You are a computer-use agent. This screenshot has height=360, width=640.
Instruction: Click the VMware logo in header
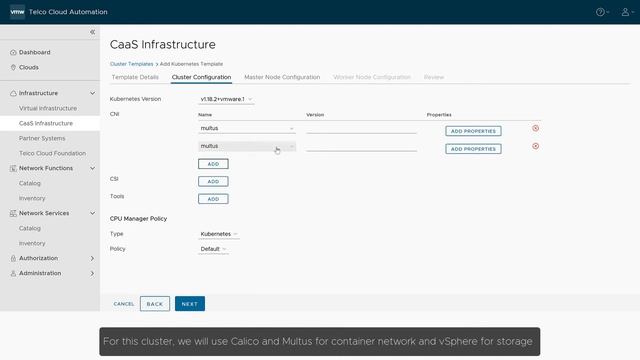pyautogui.click(x=17, y=12)
